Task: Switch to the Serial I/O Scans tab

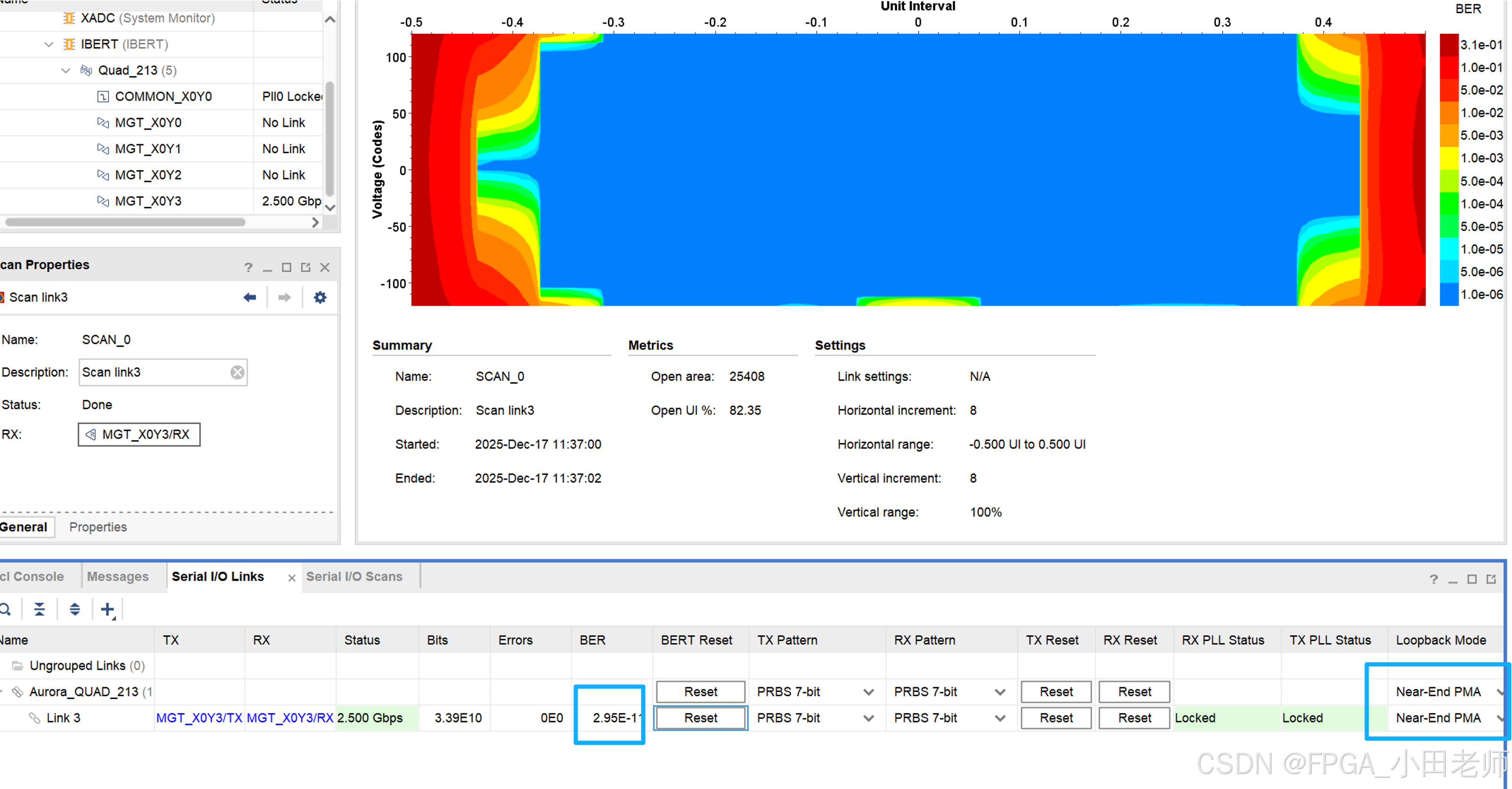Action: [354, 576]
